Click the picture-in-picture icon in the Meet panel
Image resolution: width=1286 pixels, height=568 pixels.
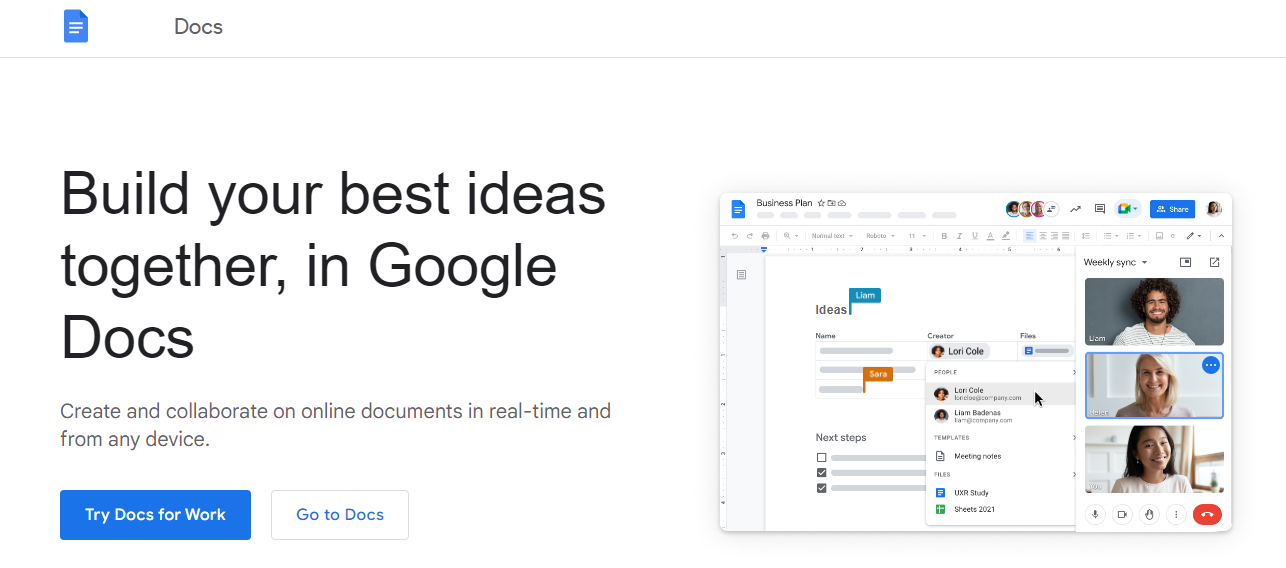pos(1186,262)
